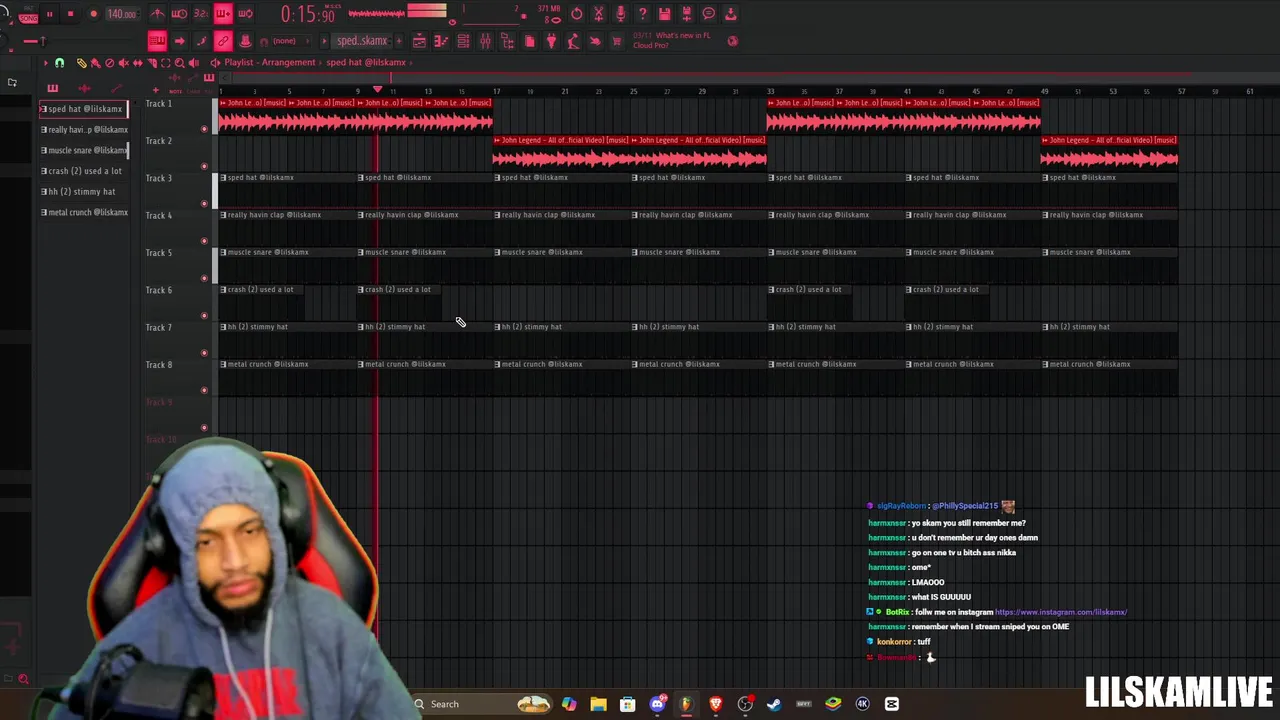Screen dimensions: 1280x720
Task: Open Discord from the taskbar
Action: [x=657, y=704]
